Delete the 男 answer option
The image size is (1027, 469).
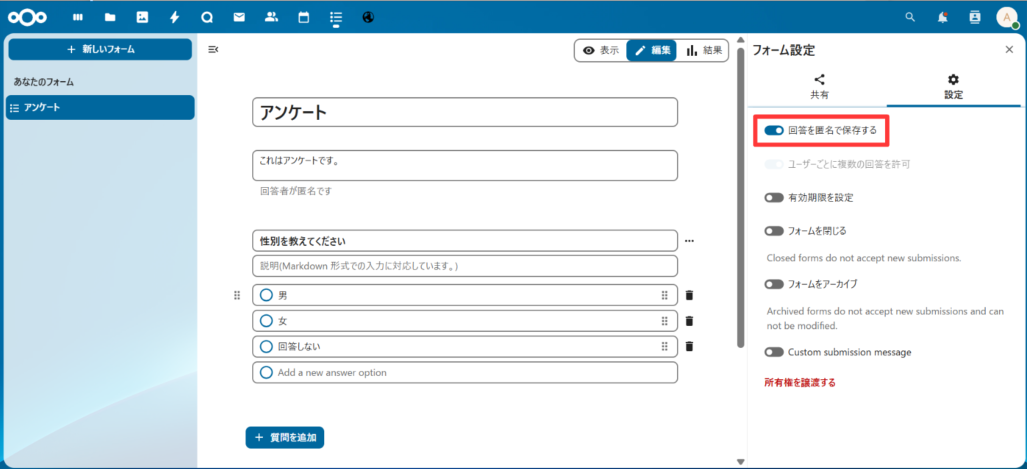coord(689,295)
